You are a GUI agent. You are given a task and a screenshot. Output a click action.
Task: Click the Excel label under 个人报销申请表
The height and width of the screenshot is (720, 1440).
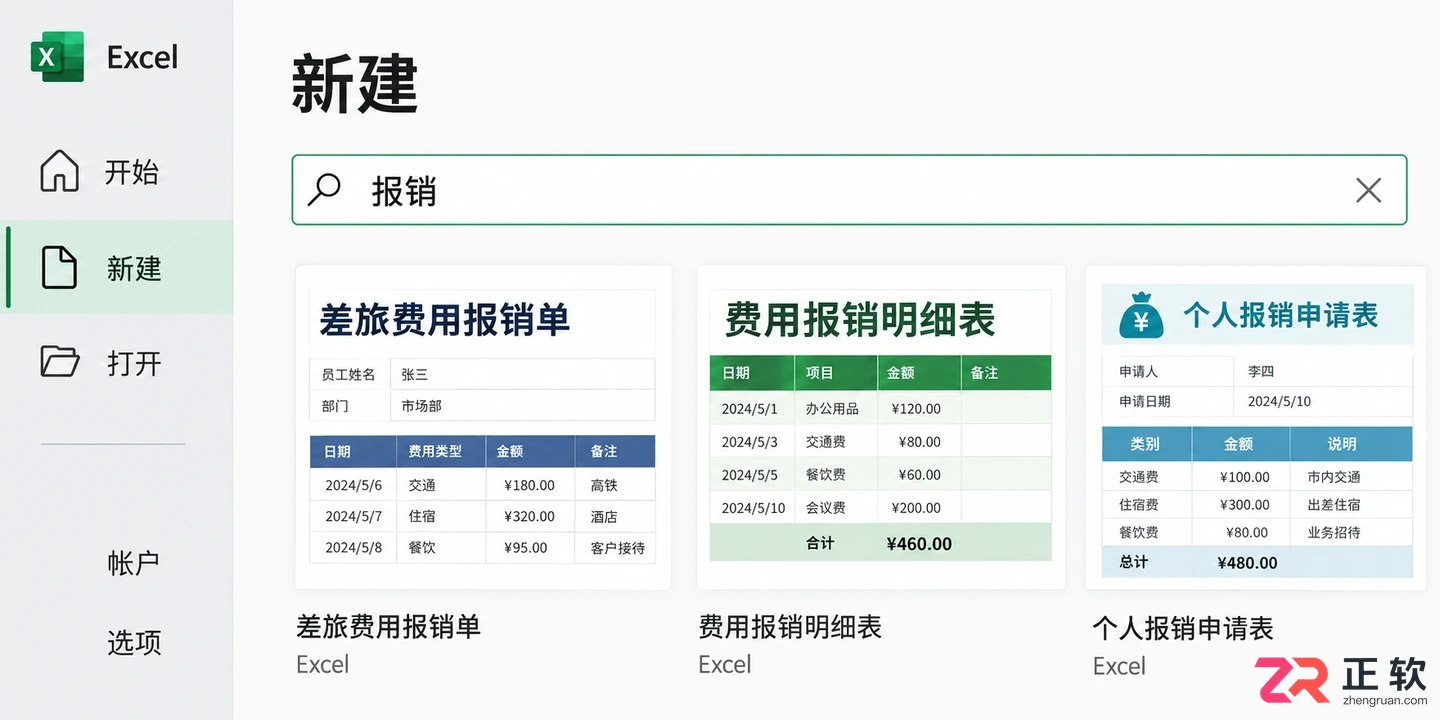(1119, 666)
